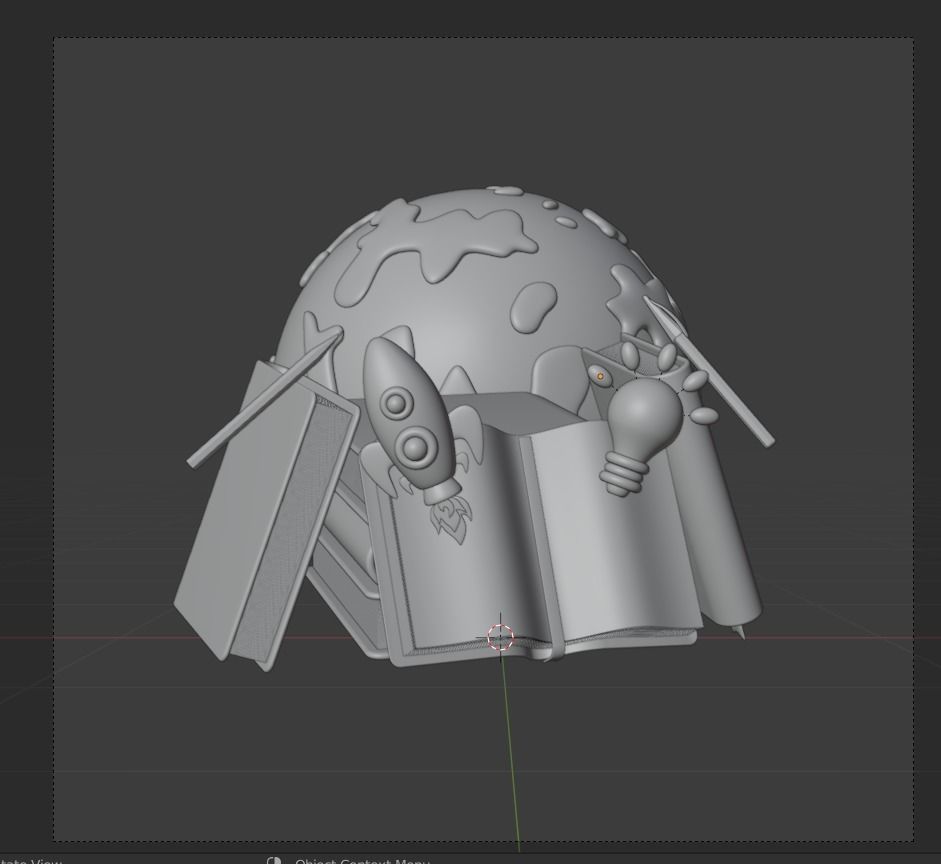Select the pencil leaning on the right side
The height and width of the screenshot is (864, 941).
[709, 371]
